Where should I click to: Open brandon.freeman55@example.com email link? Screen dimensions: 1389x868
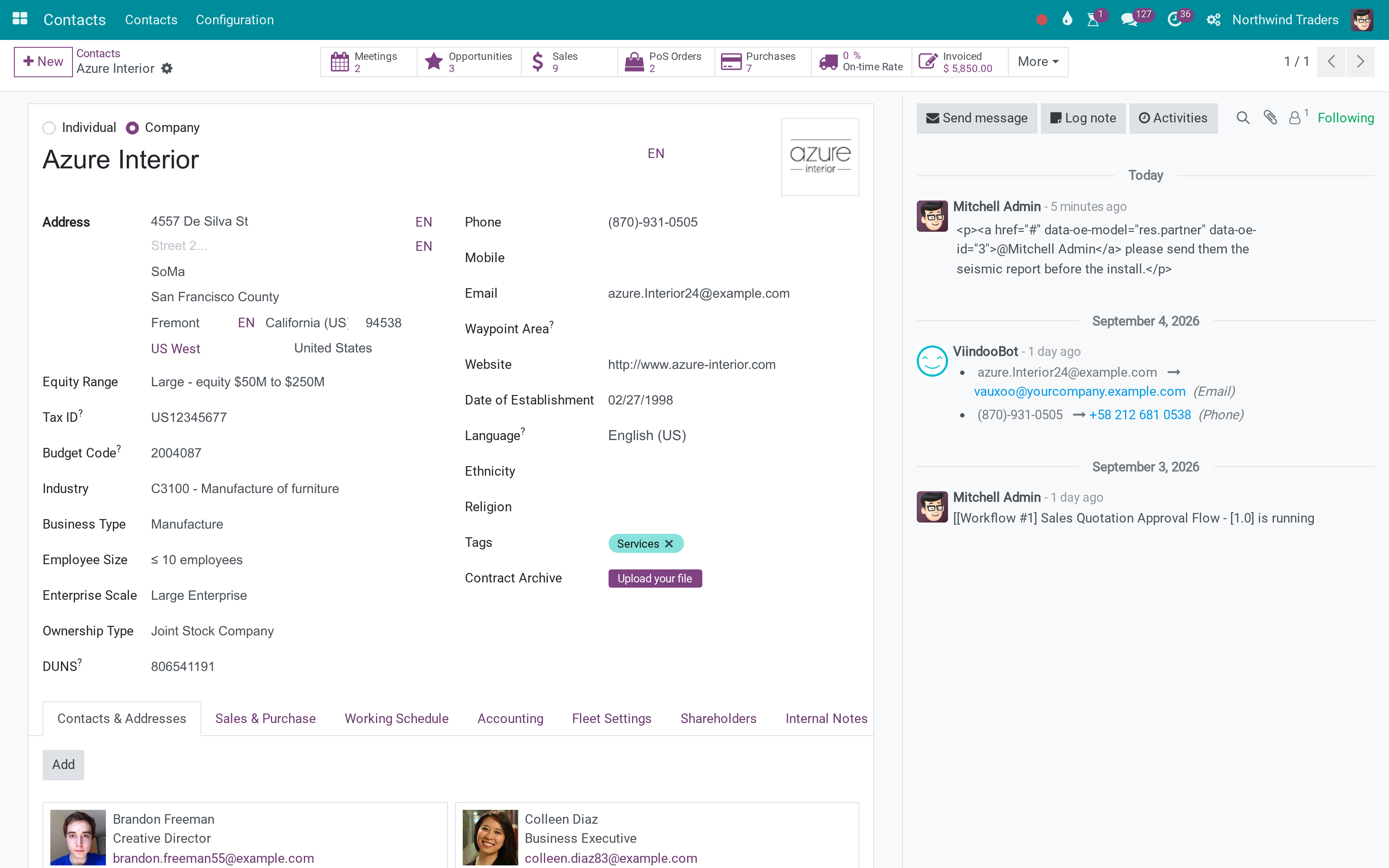(214, 858)
